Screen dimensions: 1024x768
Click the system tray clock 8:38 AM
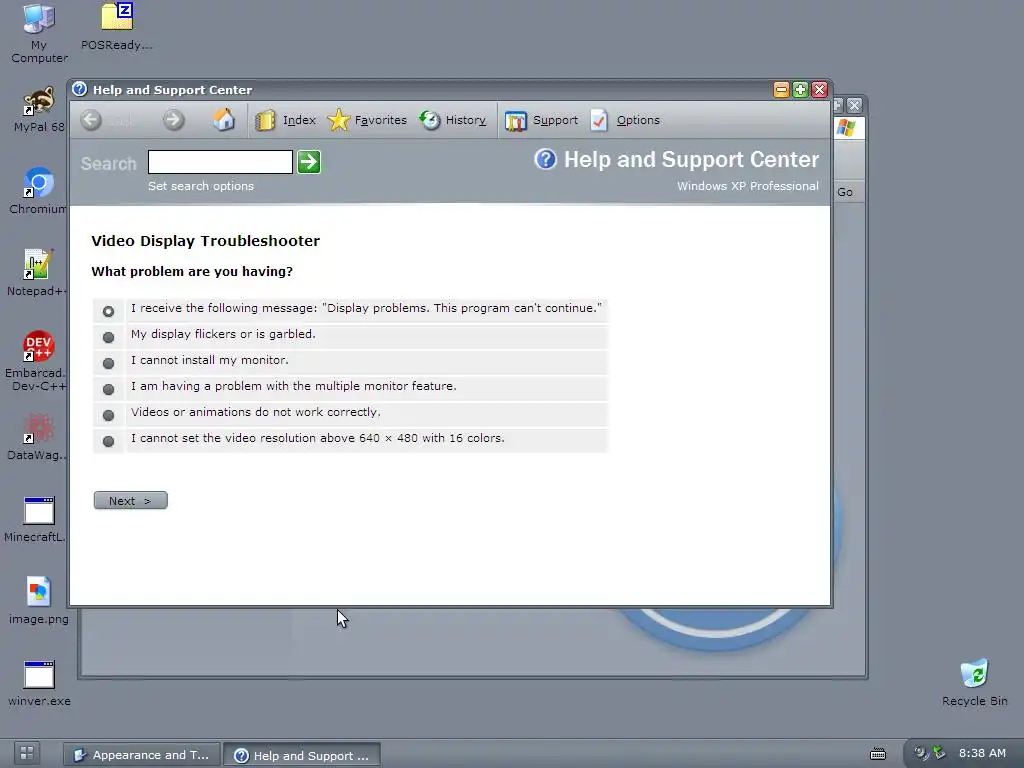(x=982, y=754)
